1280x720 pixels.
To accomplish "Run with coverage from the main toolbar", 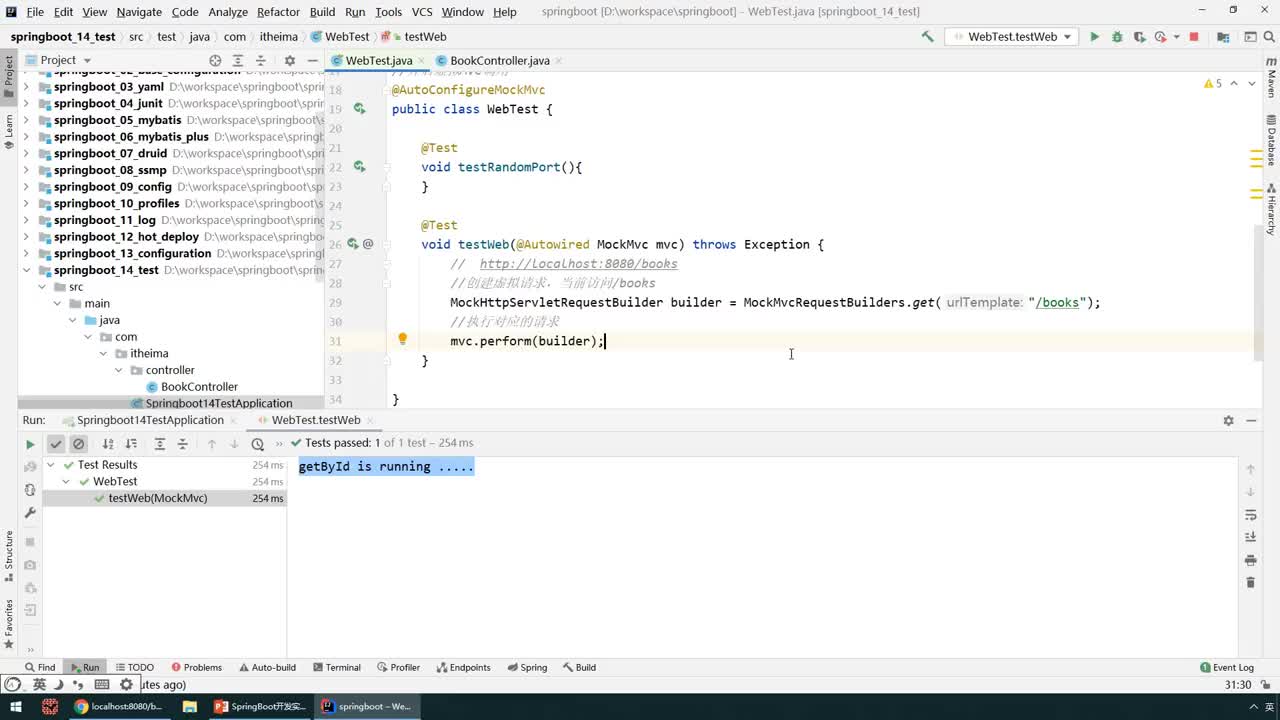I will point(1139,37).
